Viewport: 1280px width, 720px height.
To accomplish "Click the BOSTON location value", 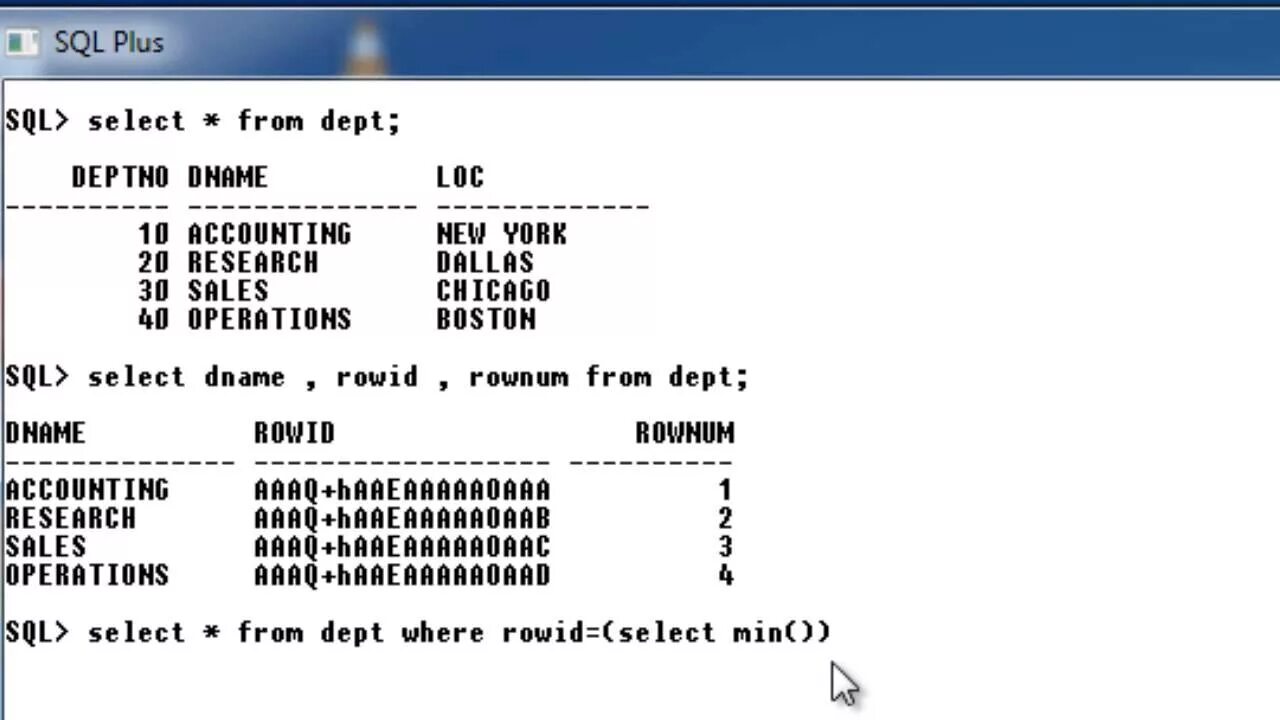I will click(485, 320).
